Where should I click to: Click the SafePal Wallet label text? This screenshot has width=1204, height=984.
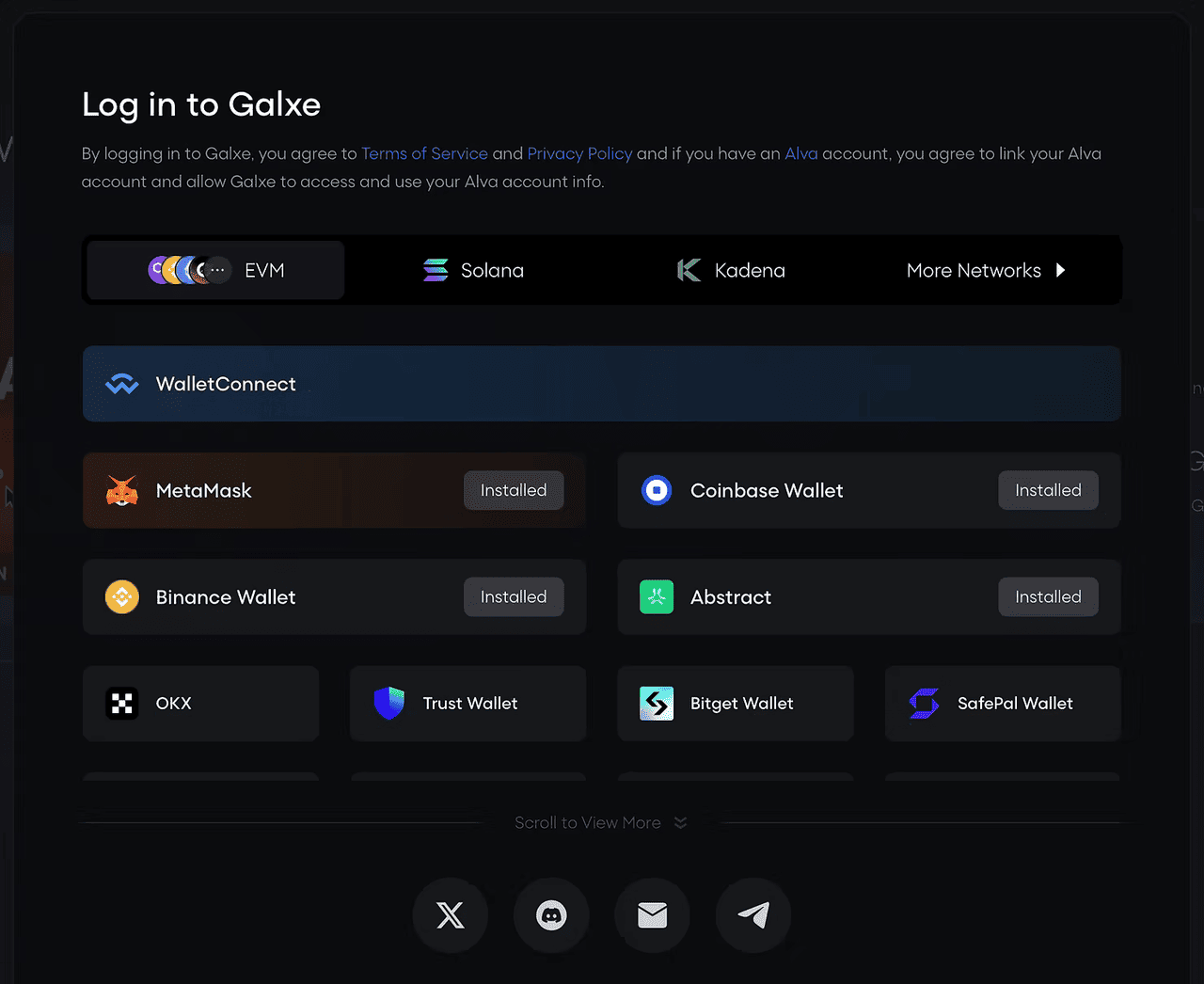1015,703
